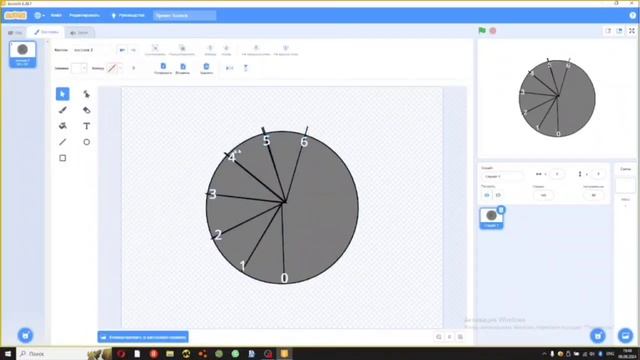Click the outline width field
Screen dimensions: 640x360
tap(134, 68)
